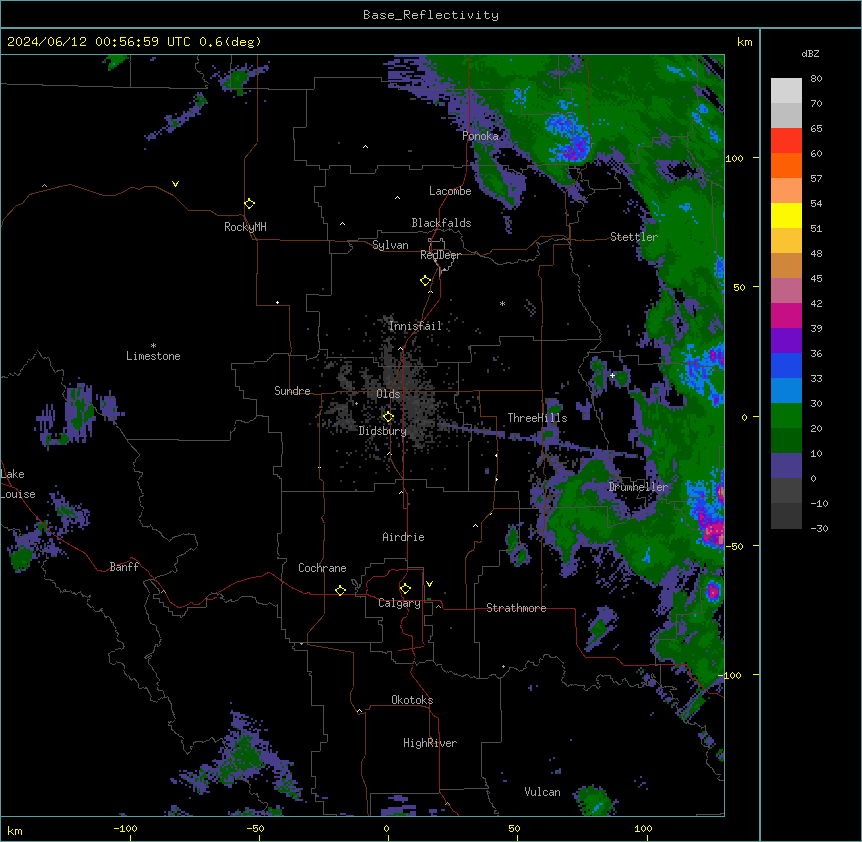
Task: Click the purple 10 dBZ legend swatch
Action: coord(786,466)
